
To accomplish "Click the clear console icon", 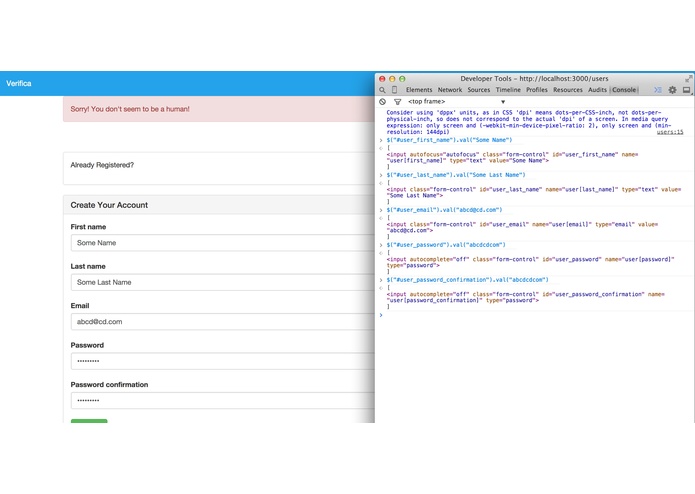I will [383, 101].
